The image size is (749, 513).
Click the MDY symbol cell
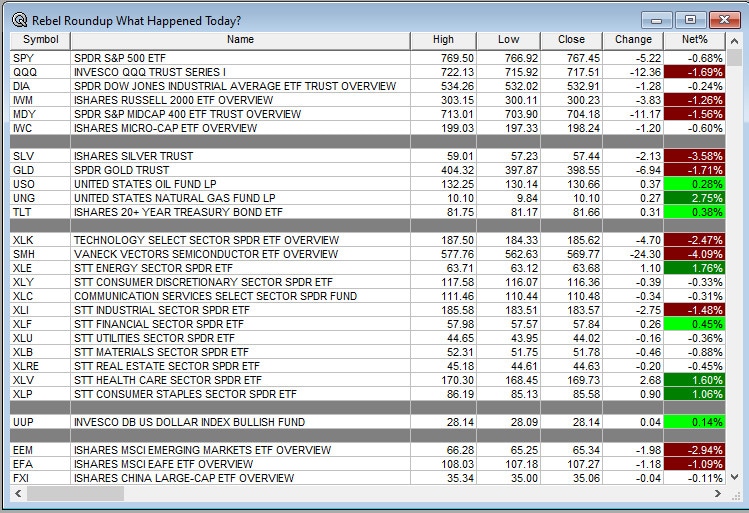40,114
